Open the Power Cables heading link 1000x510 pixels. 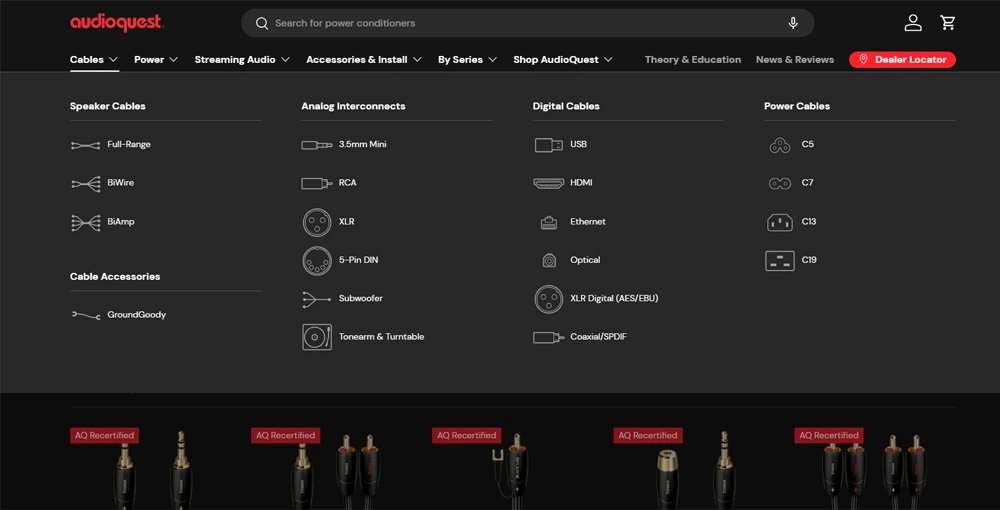pyautogui.click(x=797, y=106)
